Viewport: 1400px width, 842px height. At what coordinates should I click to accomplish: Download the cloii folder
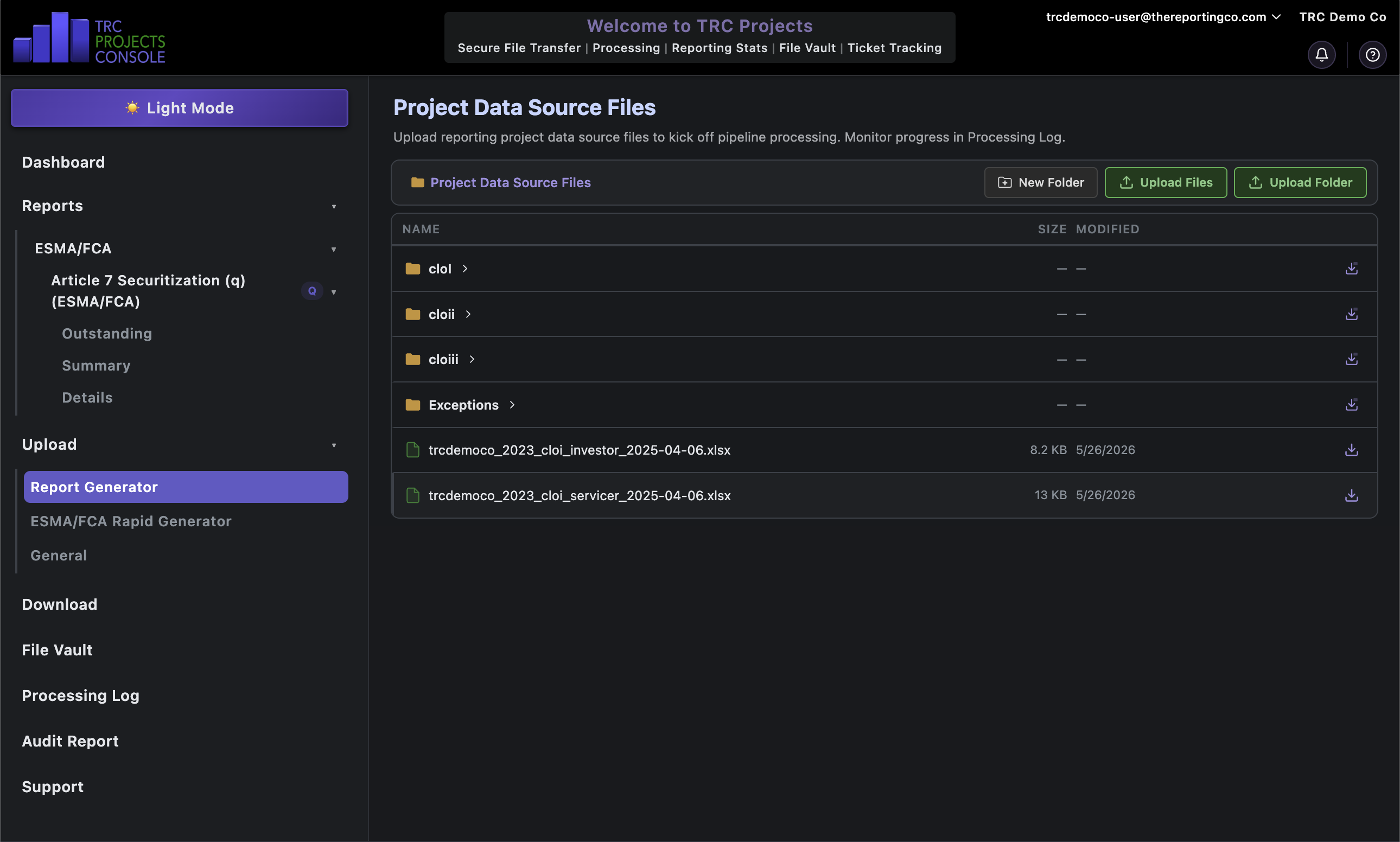click(1351, 314)
